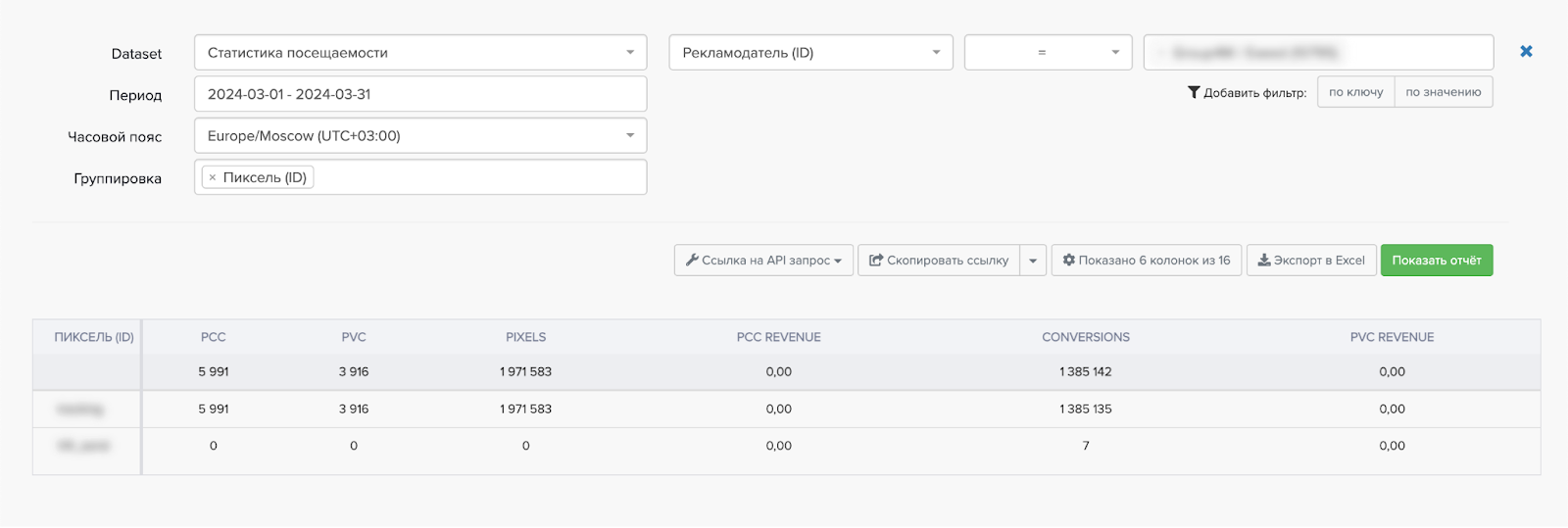
Task: Add a filter по ключу
Action: pos(1355,92)
